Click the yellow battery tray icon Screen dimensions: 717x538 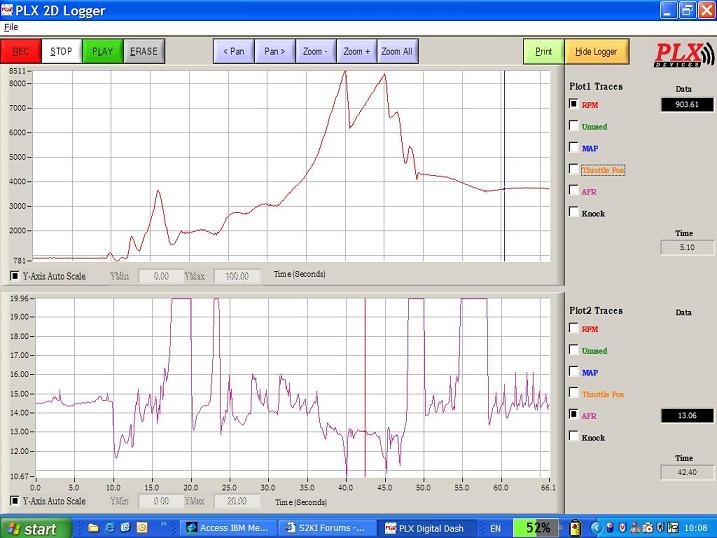(575, 528)
